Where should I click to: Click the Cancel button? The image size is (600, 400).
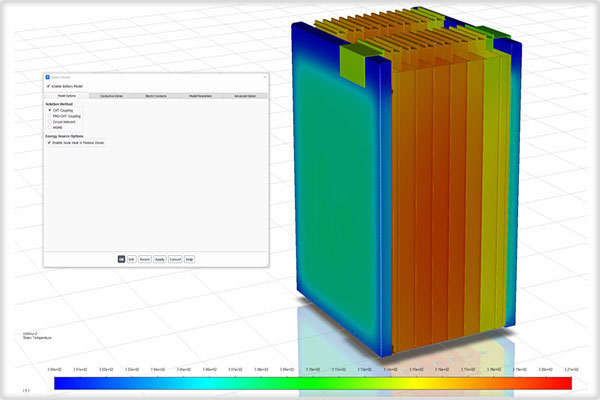click(x=175, y=259)
